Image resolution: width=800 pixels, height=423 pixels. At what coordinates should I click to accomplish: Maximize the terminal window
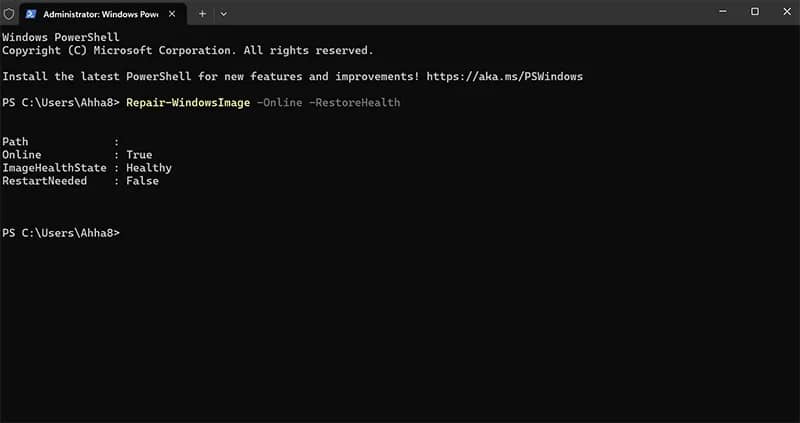[x=754, y=12]
